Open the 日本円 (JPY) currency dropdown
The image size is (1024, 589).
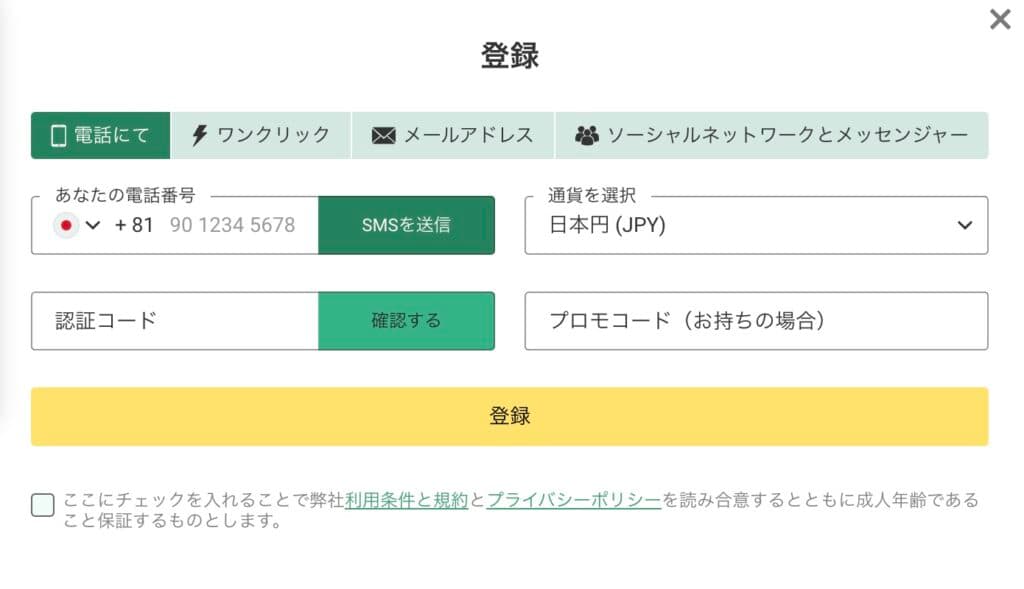pos(756,225)
